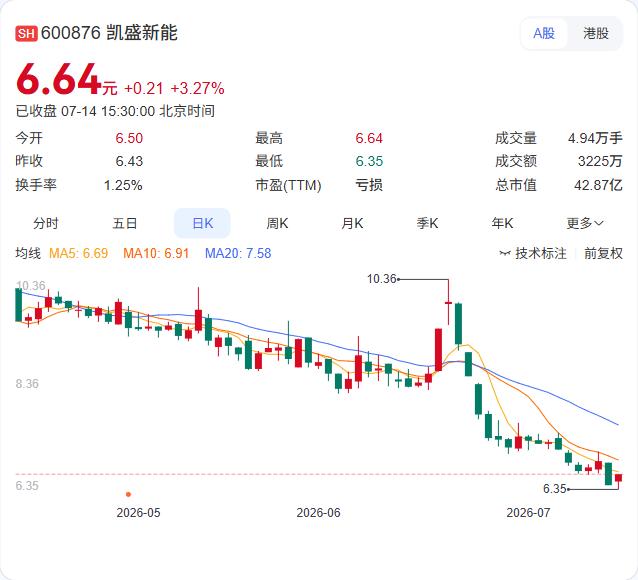638x580 pixels.
Task: Click the 今开 value 6.50
Action: (129, 138)
